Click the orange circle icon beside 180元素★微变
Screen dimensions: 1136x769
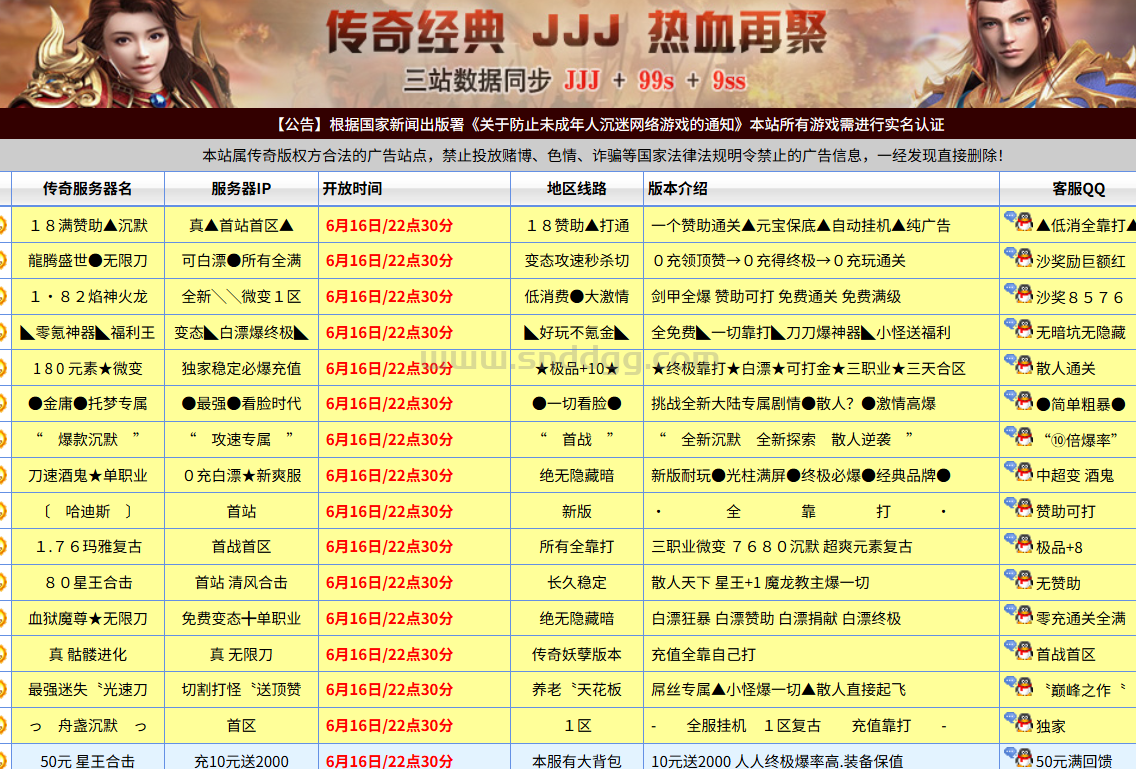(3, 368)
